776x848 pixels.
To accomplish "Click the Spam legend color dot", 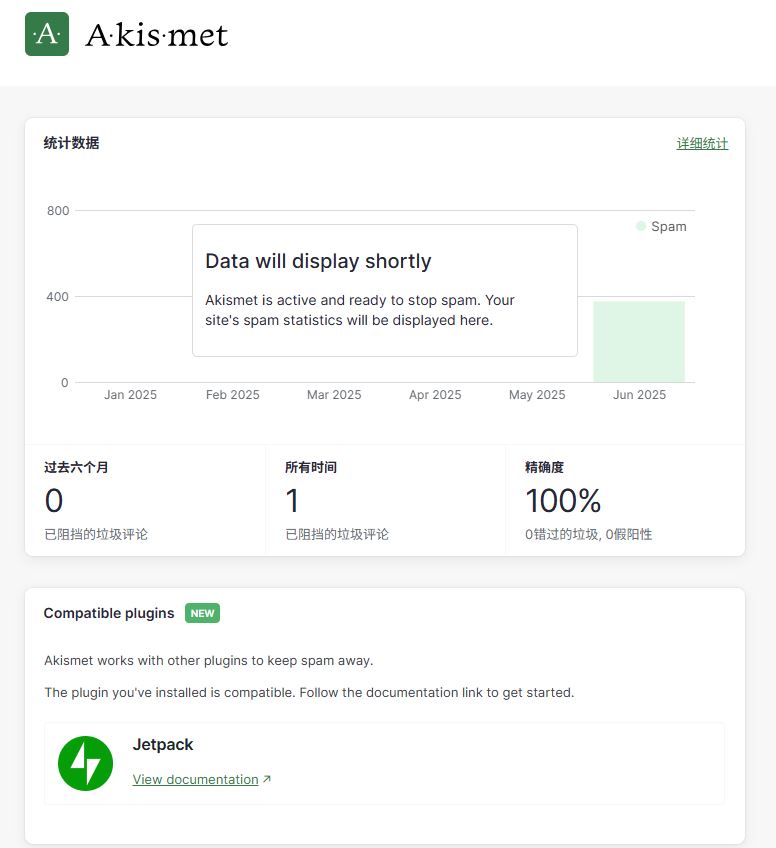I will point(641,226).
